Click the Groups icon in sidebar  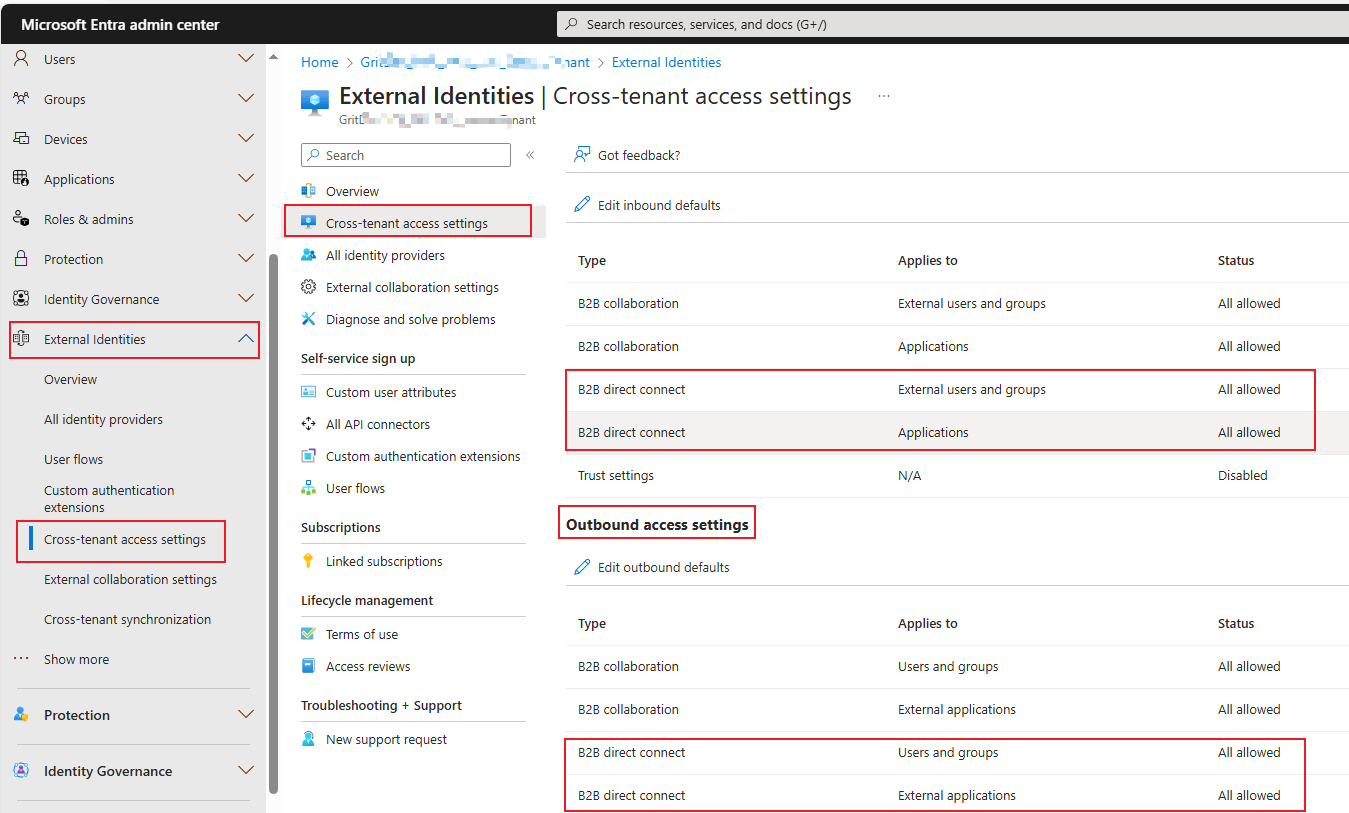[21, 99]
